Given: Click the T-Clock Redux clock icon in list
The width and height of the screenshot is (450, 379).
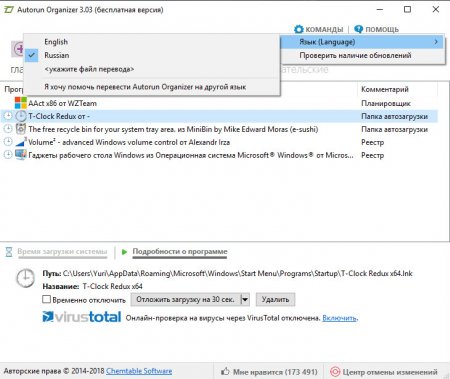Looking at the screenshot, I should [21, 116].
